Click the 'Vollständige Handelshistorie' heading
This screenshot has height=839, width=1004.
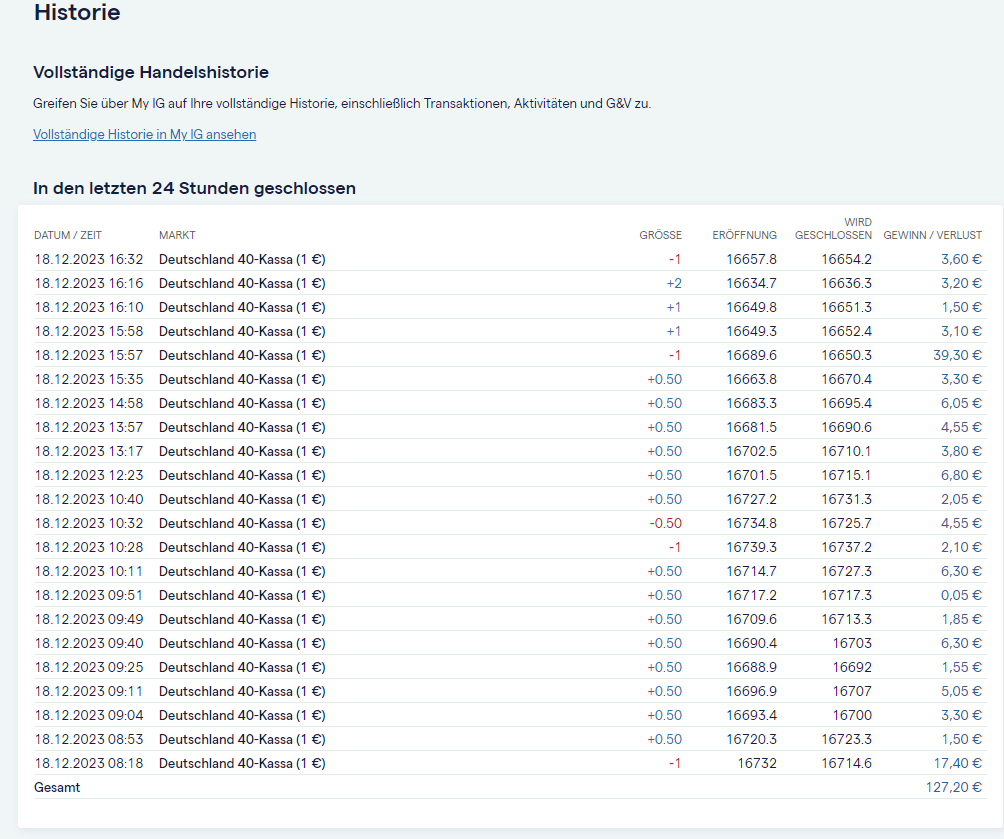(151, 72)
